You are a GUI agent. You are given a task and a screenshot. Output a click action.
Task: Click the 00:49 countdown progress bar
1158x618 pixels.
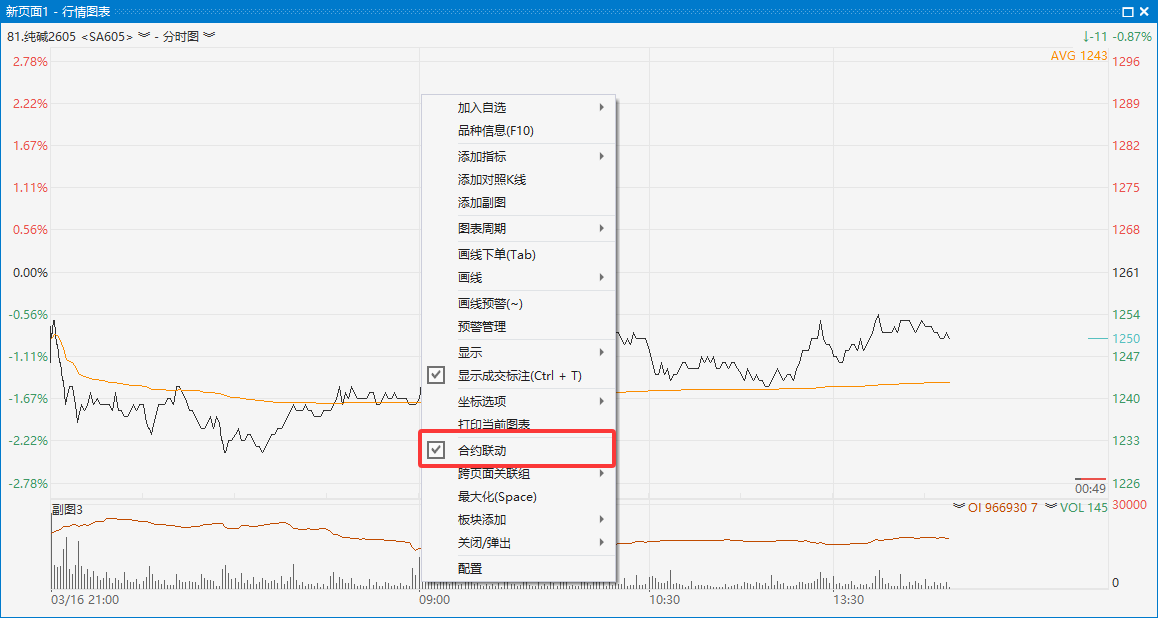1090,479
